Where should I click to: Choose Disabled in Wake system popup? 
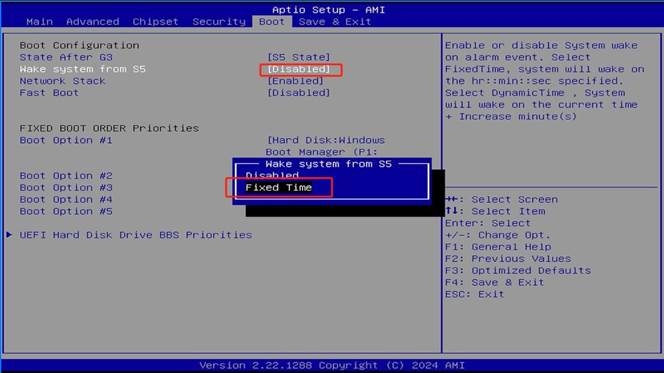(x=272, y=175)
